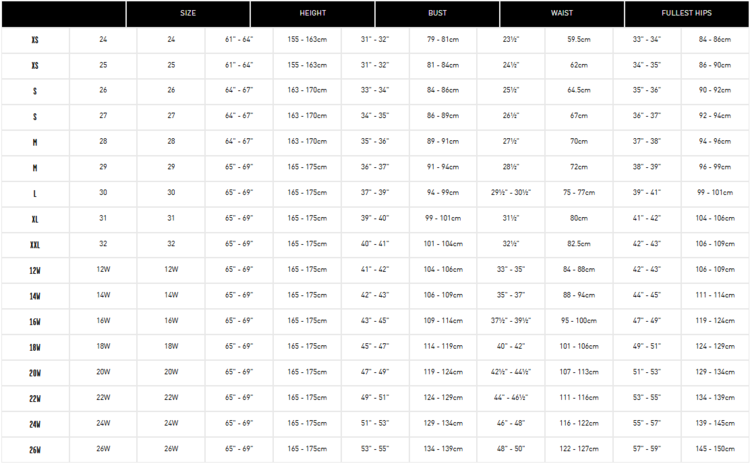Select the 134 - 139cm bust cell

click(441, 448)
